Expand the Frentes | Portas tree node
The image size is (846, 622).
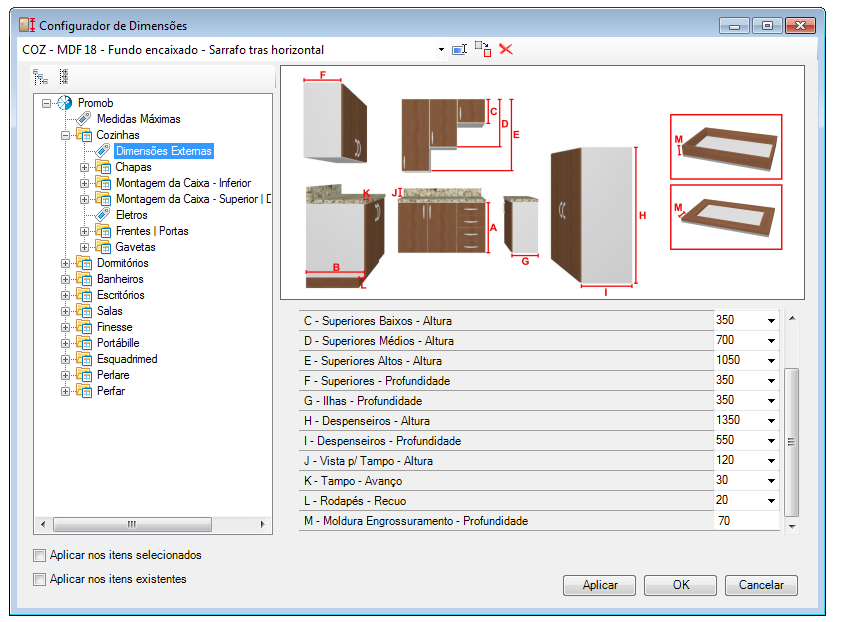click(84, 231)
